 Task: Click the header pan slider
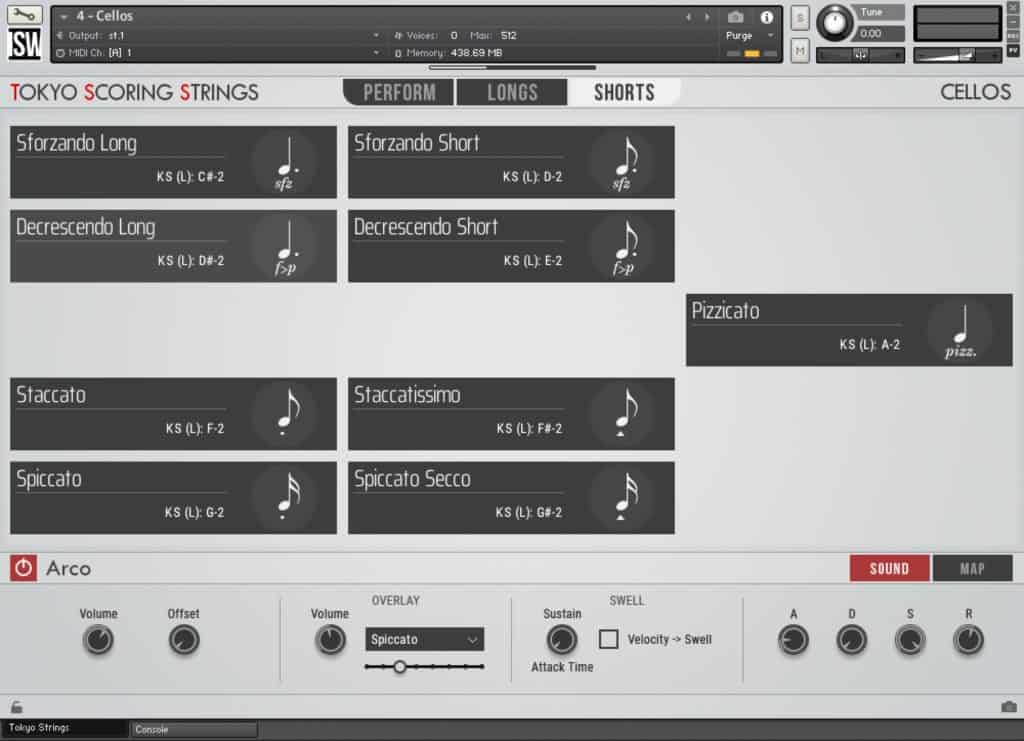click(860, 55)
